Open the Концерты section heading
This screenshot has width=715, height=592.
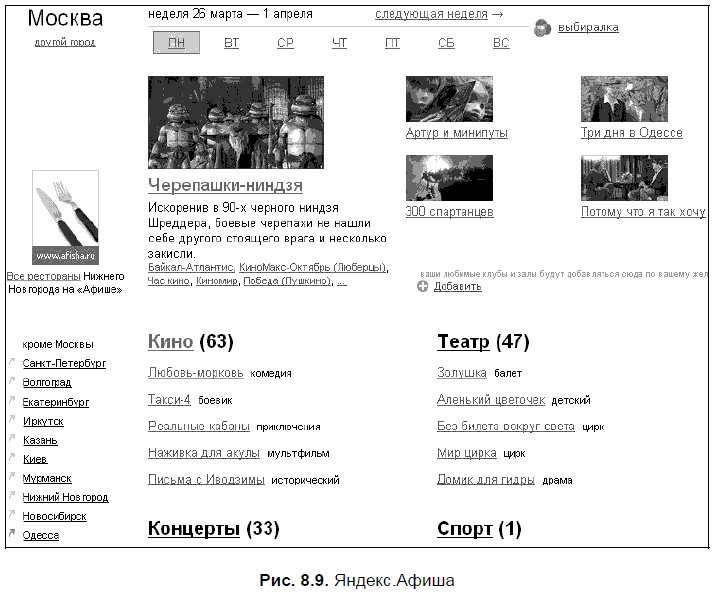point(193,529)
